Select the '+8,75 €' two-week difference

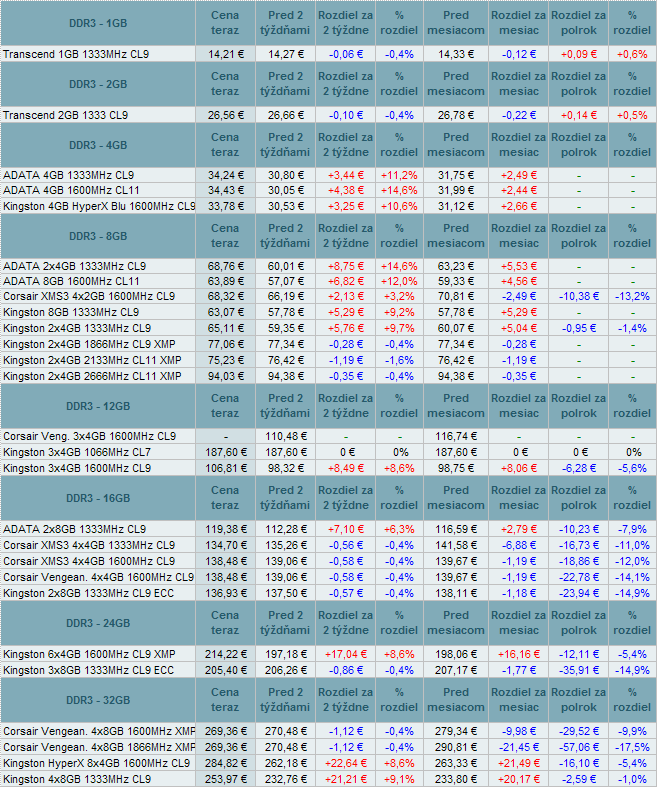345,266
